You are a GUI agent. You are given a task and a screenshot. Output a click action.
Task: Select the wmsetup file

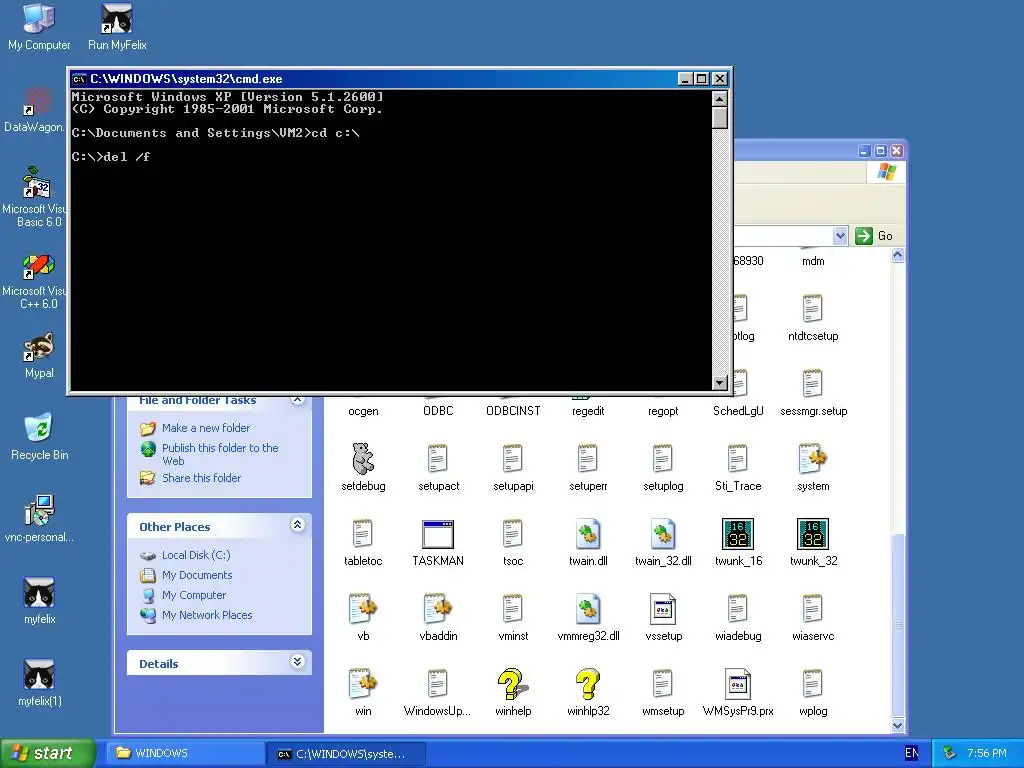click(663, 692)
